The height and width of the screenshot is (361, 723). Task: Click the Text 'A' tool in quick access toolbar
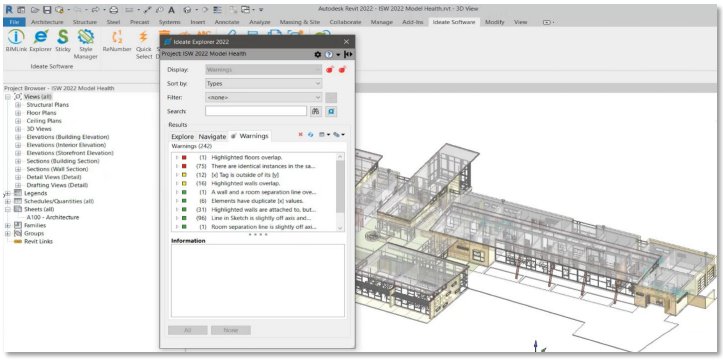click(171, 9)
